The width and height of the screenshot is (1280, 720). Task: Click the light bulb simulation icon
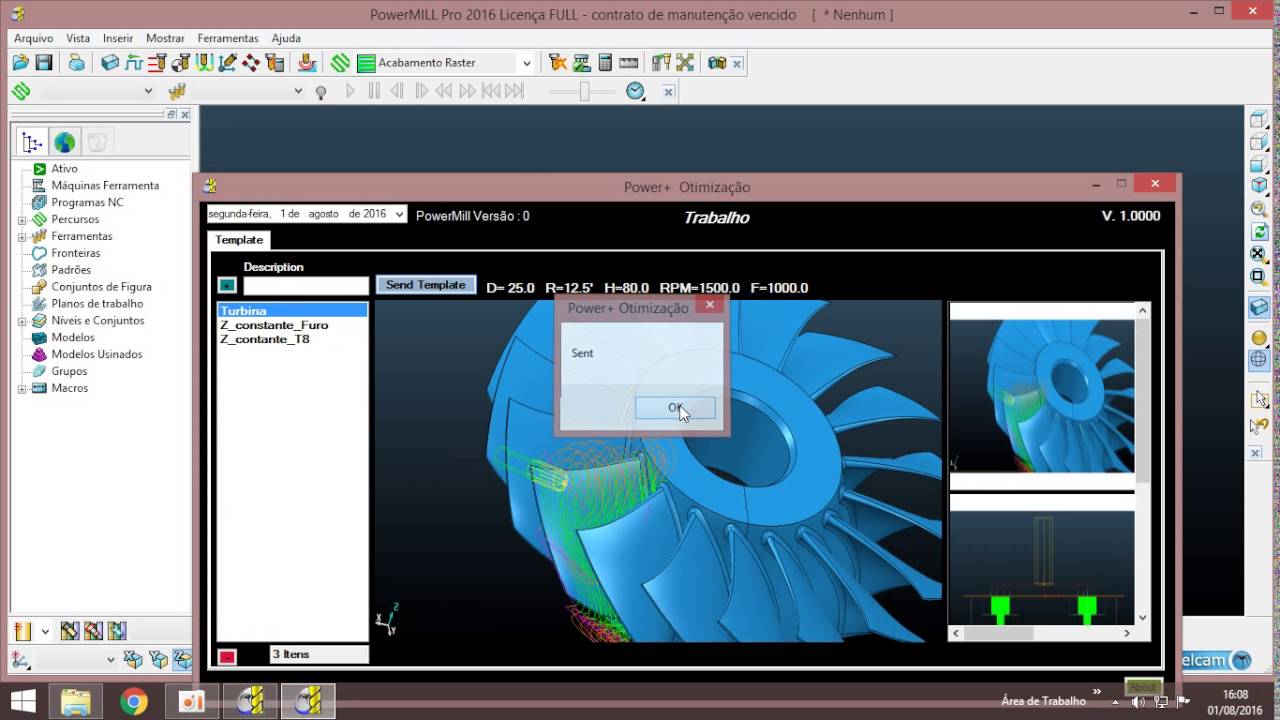pyautogui.click(x=321, y=92)
